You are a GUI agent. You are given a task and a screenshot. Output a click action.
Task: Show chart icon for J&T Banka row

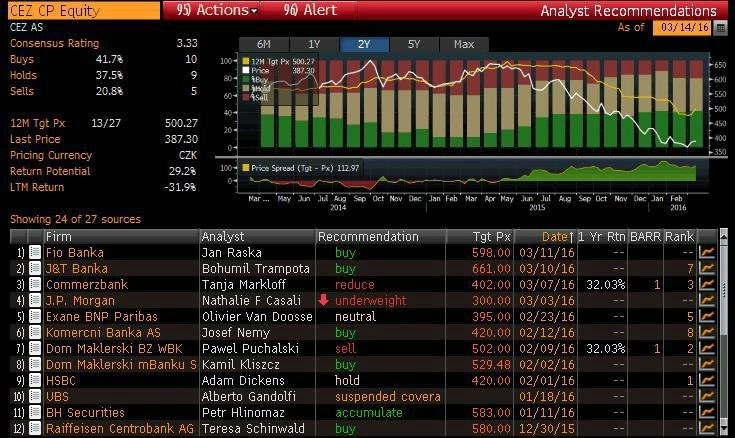click(706, 268)
